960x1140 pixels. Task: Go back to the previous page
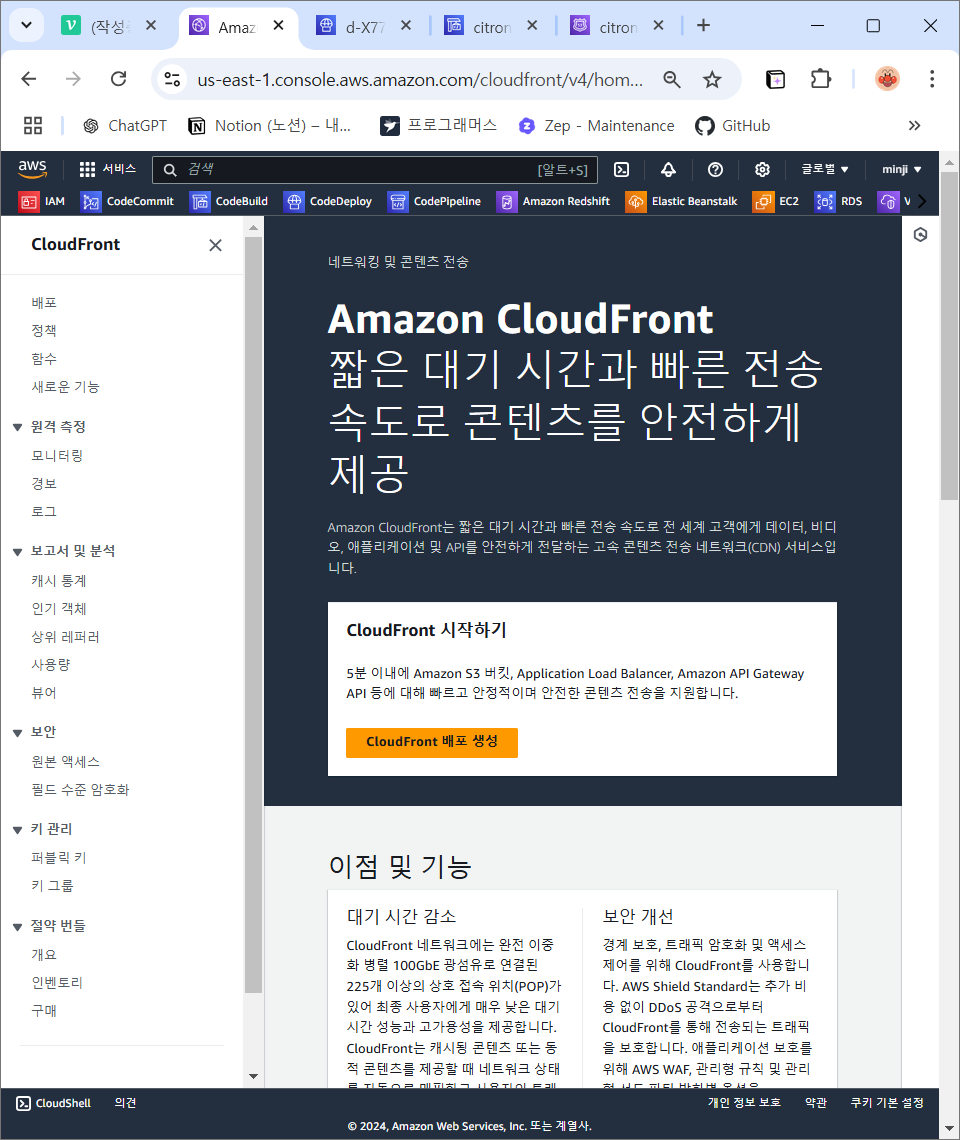(x=29, y=79)
